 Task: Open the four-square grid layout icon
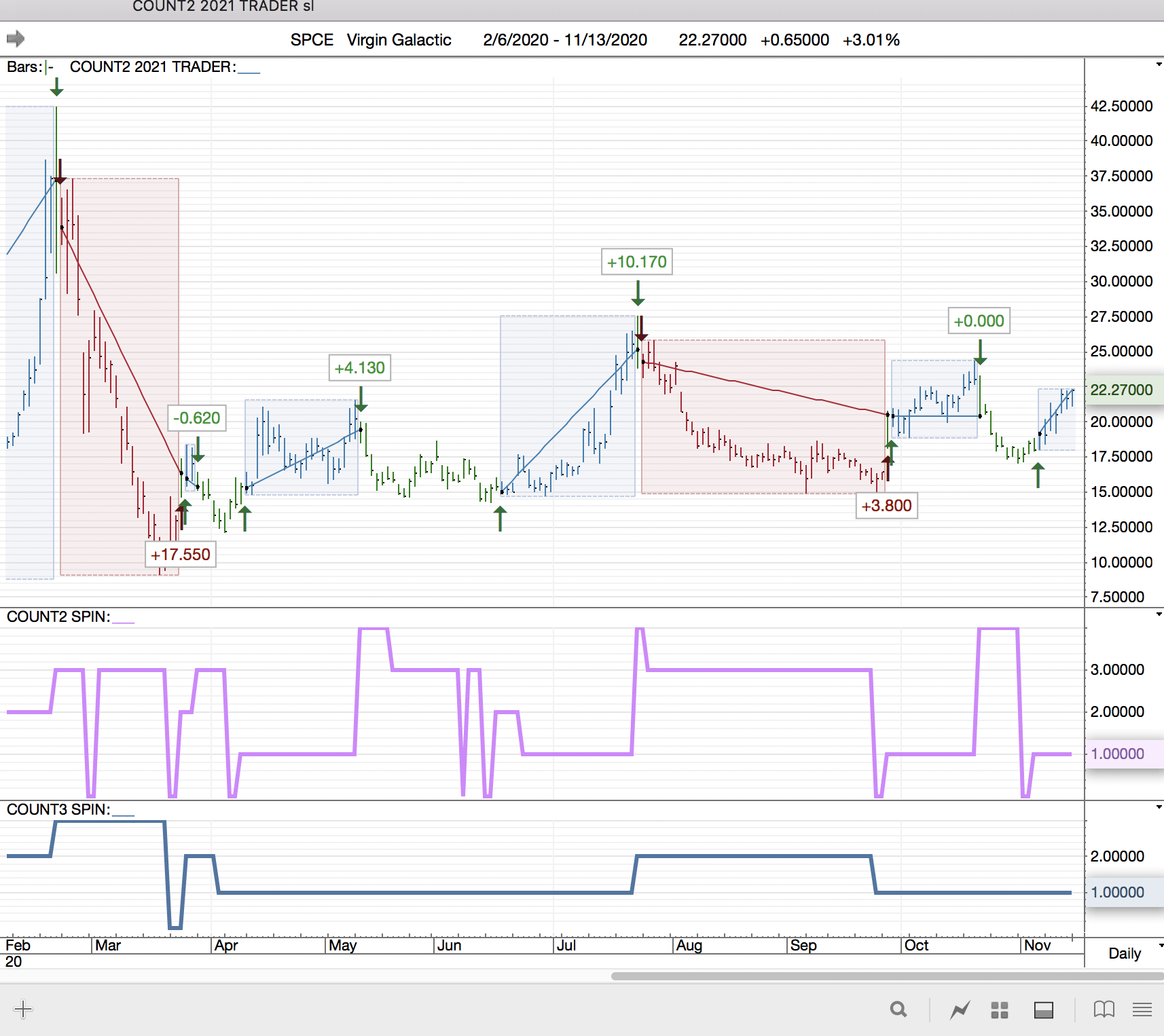(x=999, y=1010)
